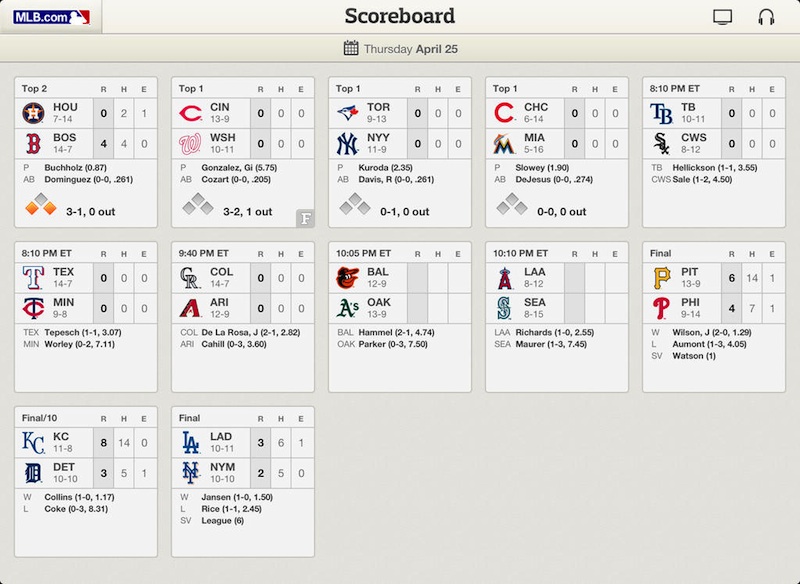
Task: Tap the Kansas City Royals logo
Action: pyautogui.click(x=33, y=443)
